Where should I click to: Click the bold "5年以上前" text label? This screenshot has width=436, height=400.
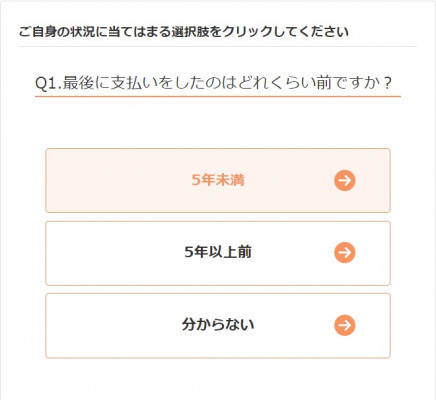click(x=218, y=252)
